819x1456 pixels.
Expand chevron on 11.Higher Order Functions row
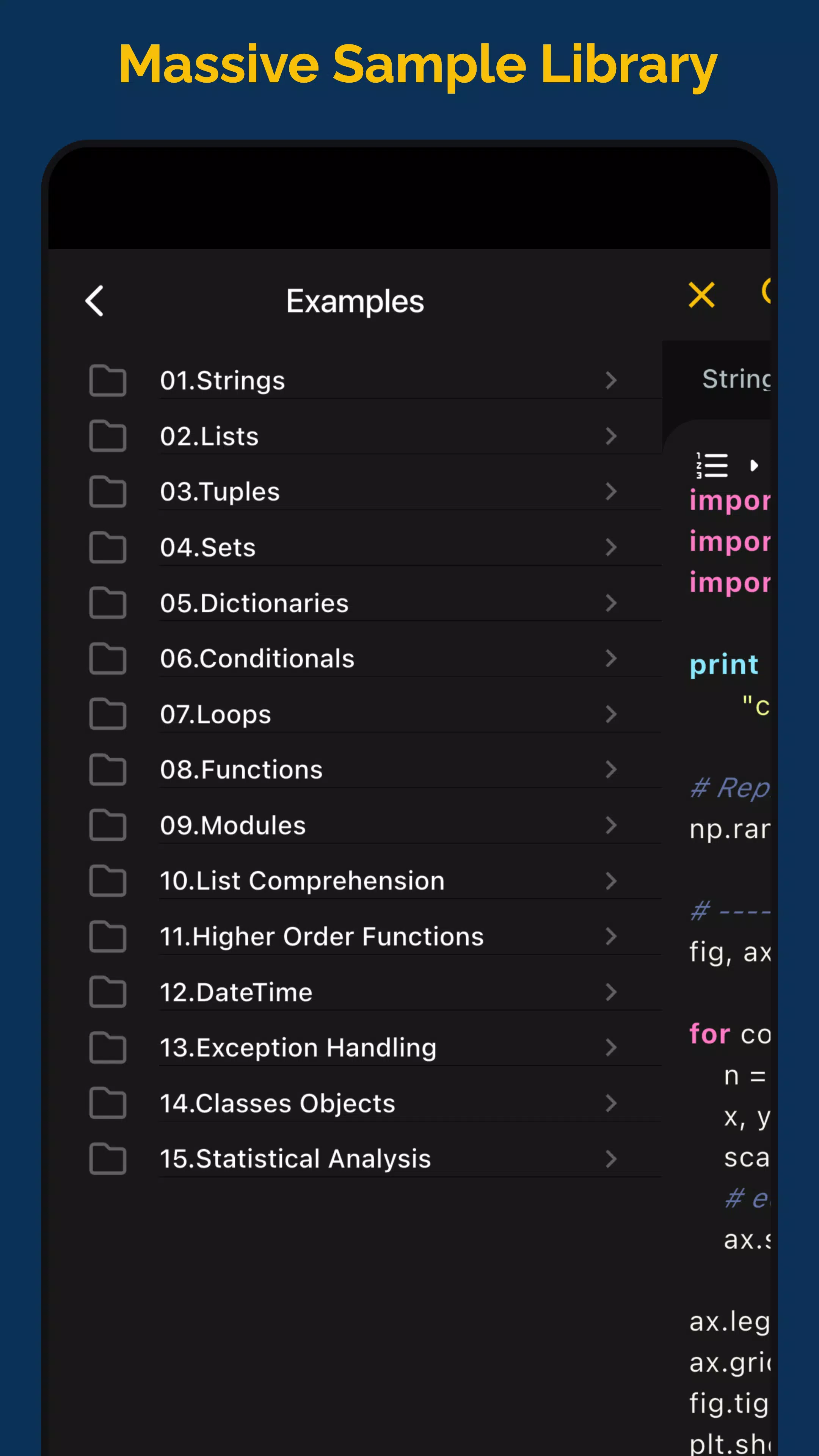coord(611,937)
